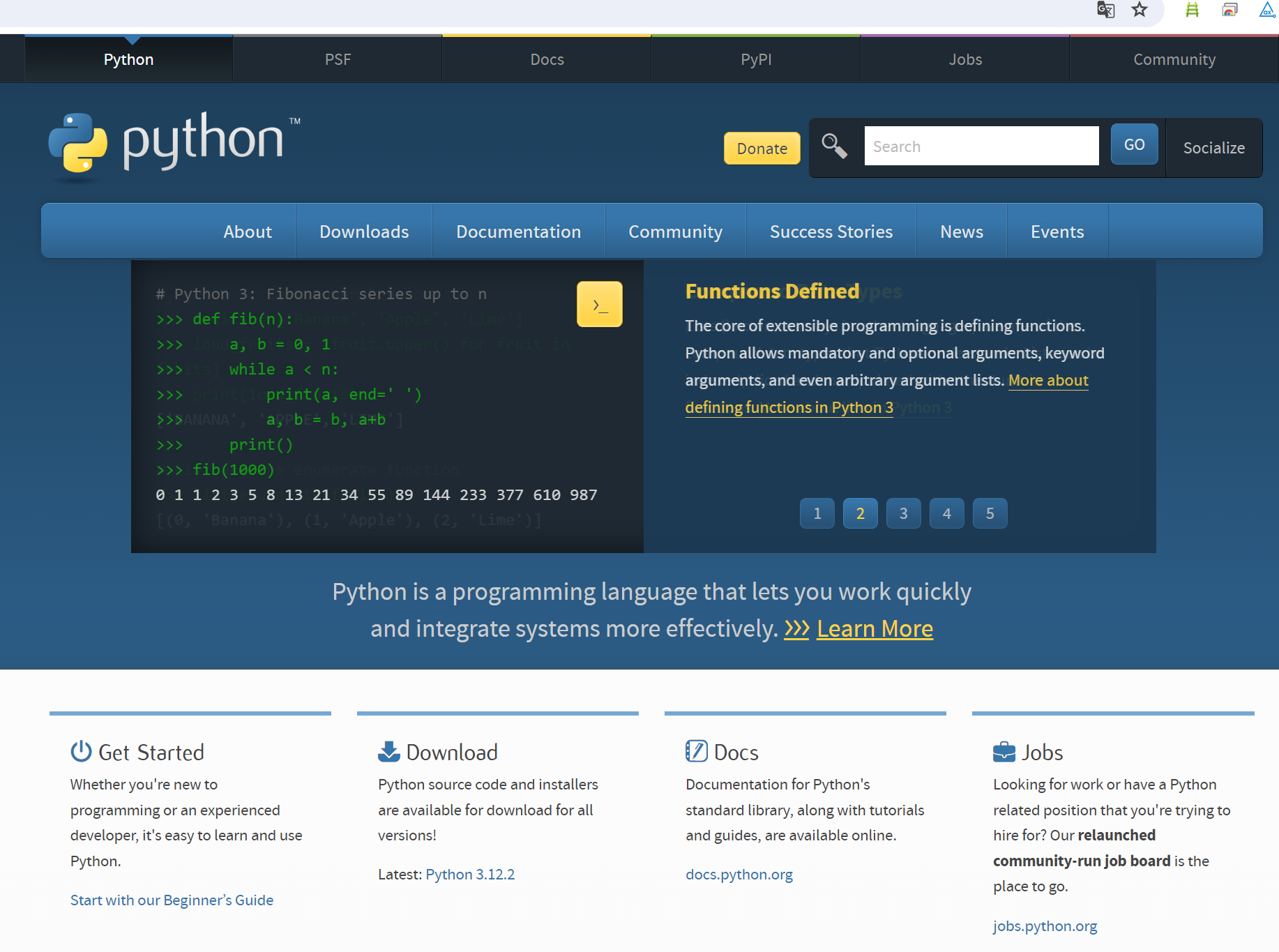The width and height of the screenshot is (1279, 952).
Task: Click the triple chevron before Learn More
Action: [x=796, y=628]
